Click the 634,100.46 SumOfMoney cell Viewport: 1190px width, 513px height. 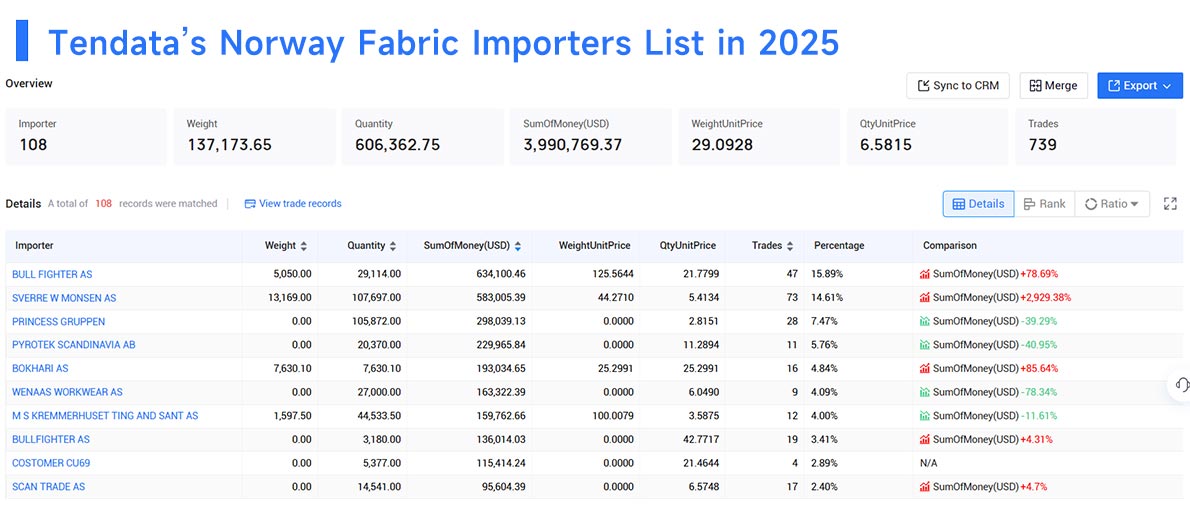click(x=499, y=274)
